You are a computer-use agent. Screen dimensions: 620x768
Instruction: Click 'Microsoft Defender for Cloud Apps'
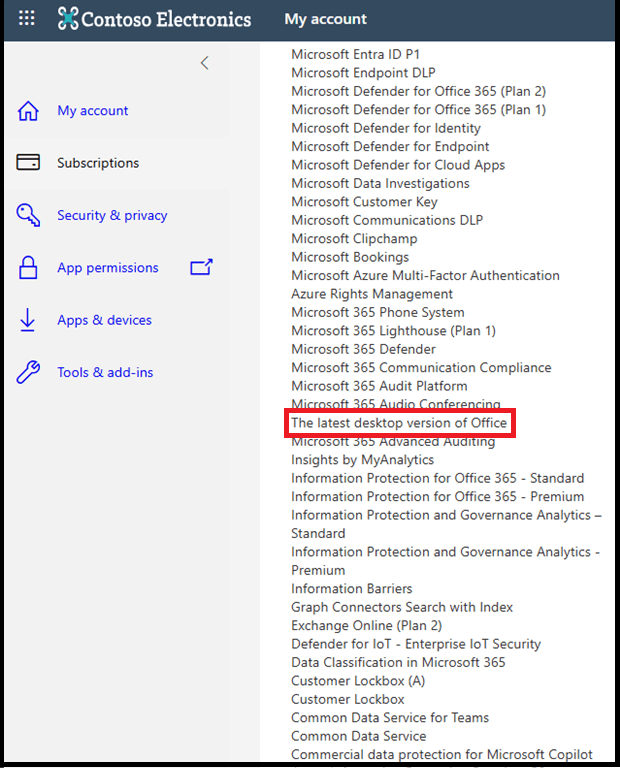coord(398,165)
